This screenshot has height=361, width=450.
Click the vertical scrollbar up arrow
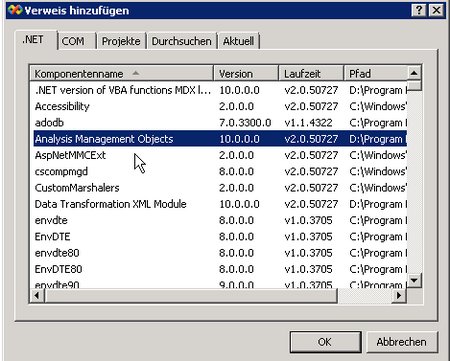[x=414, y=73]
